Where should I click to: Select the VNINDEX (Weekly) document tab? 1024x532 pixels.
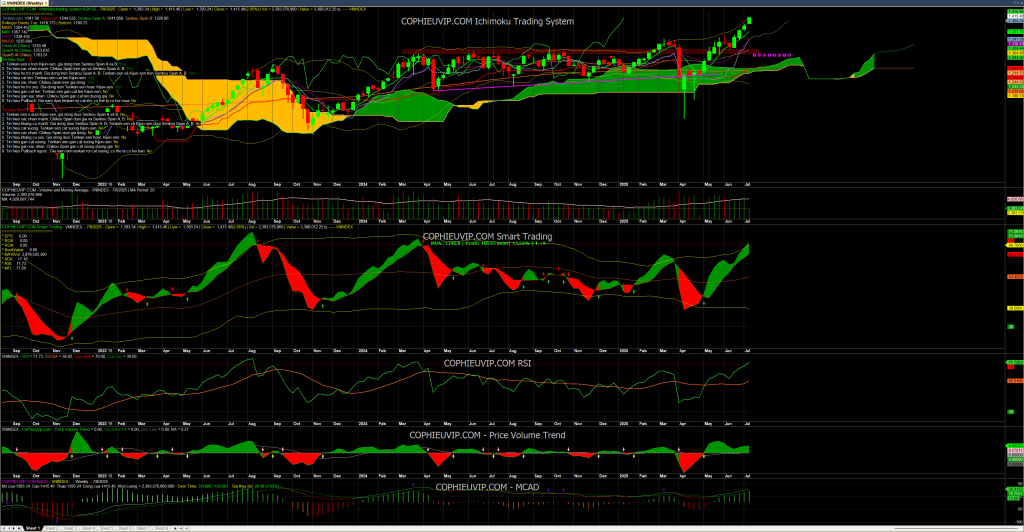[23, 3]
